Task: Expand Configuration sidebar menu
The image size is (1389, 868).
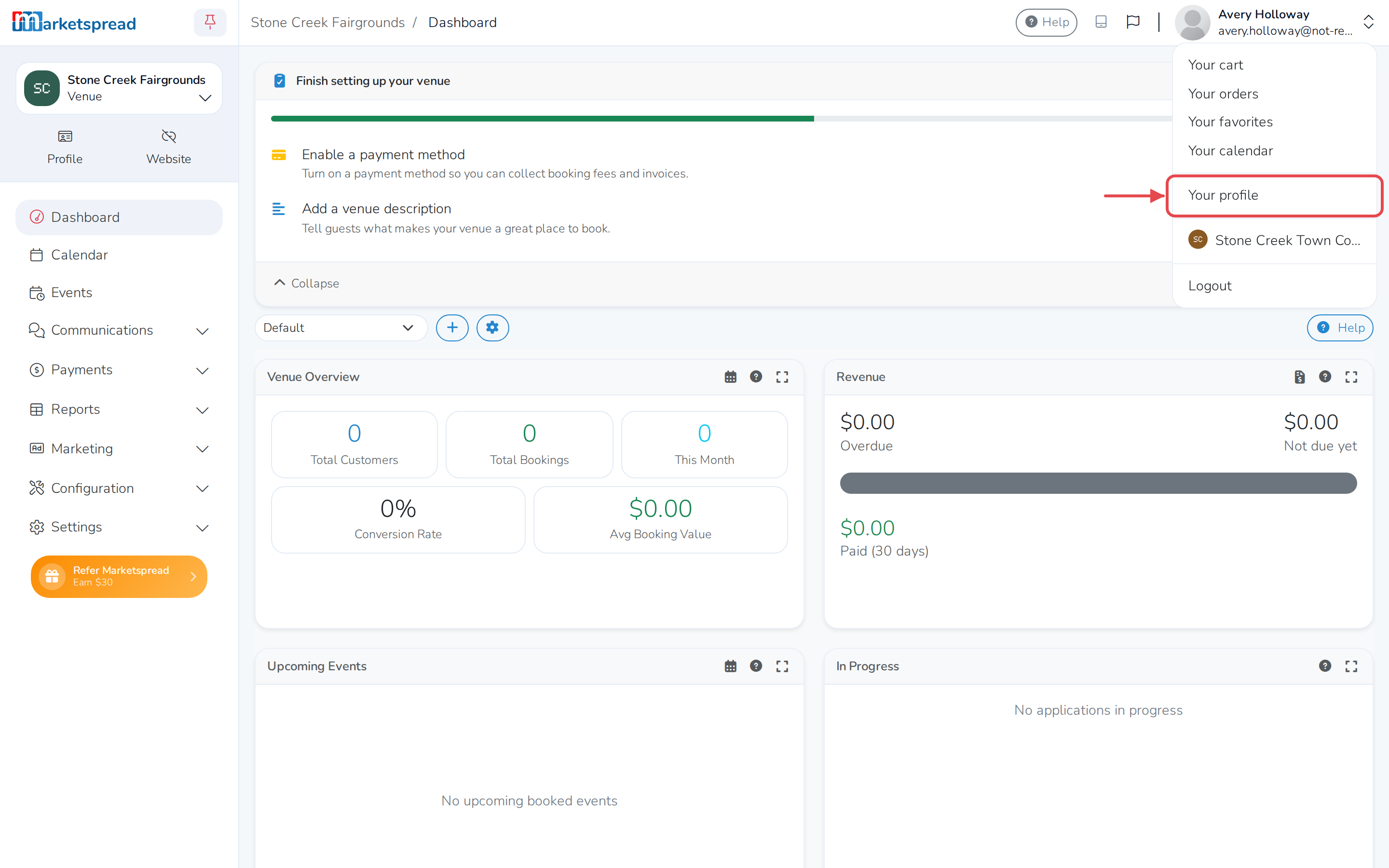Action: [119, 488]
